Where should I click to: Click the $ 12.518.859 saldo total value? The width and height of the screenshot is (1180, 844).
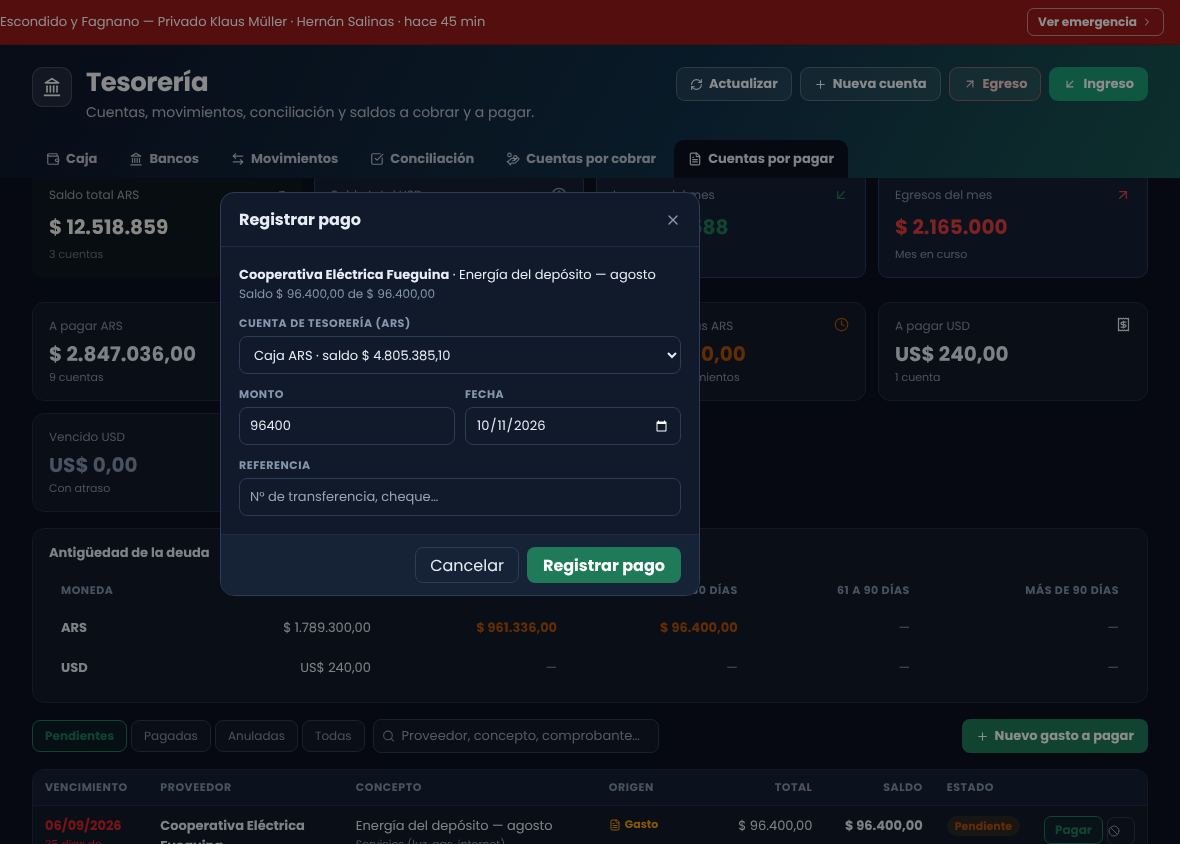click(108, 226)
